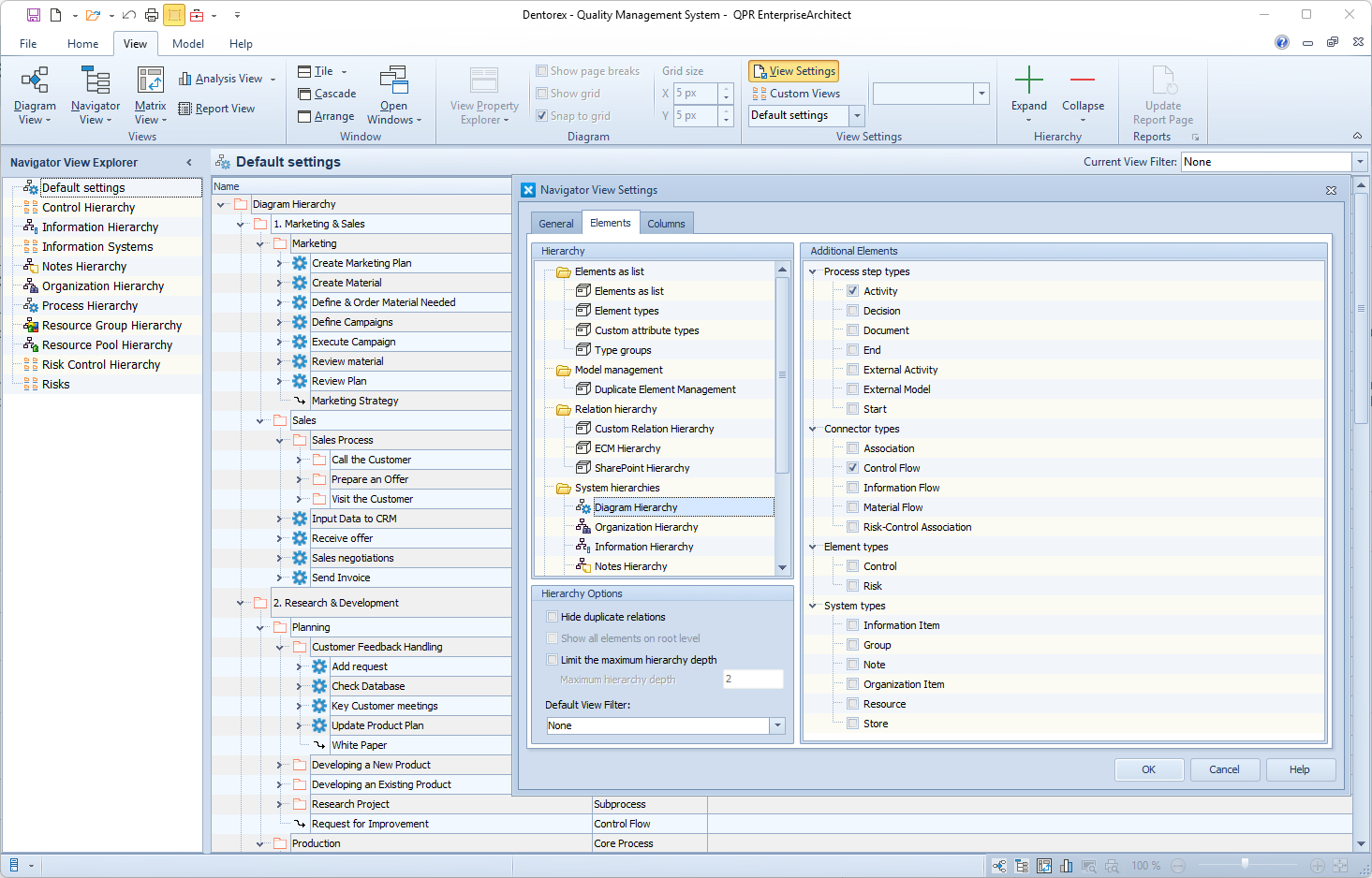Image resolution: width=1372 pixels, height=878 pixels.
Task: Enable Limit the maximum hierarchy depth
Action: [x=552, y=659]
